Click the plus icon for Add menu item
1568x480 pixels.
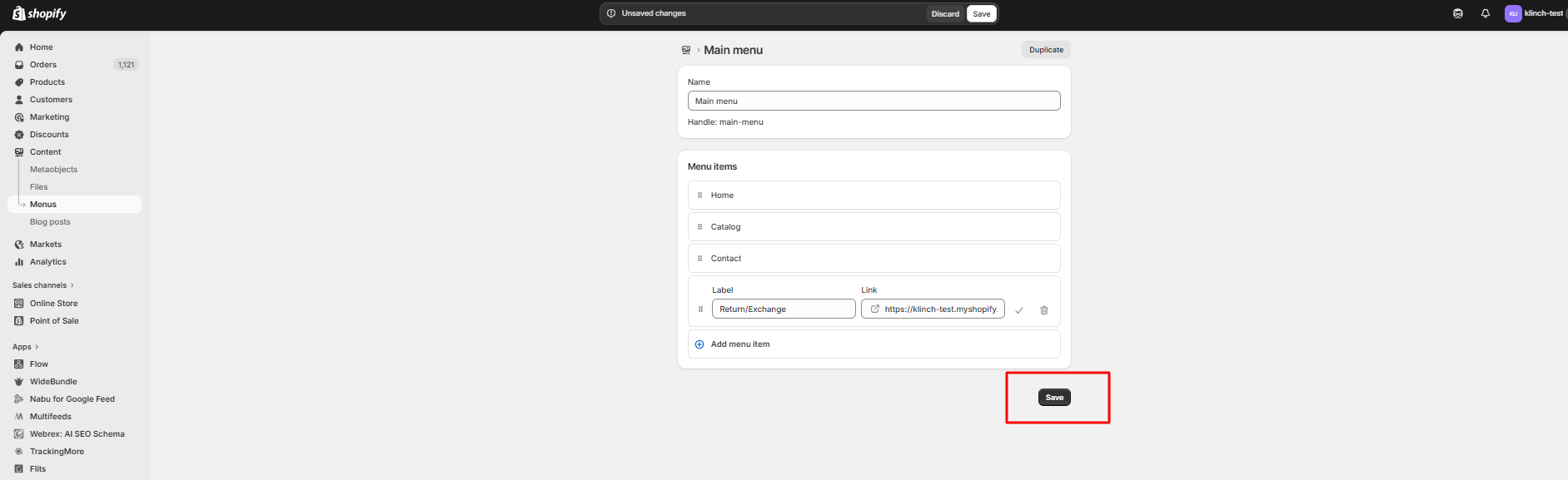coord(699,344)
